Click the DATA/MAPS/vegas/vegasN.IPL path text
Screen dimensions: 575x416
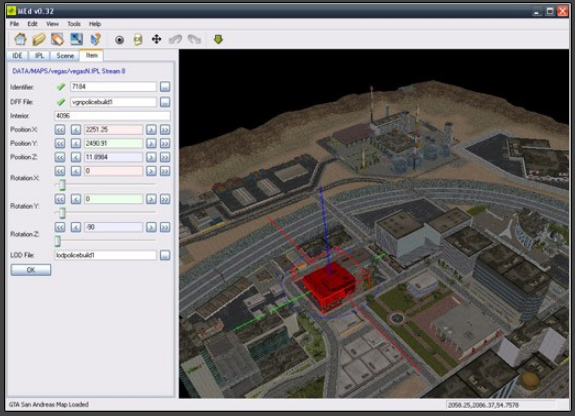69,71
